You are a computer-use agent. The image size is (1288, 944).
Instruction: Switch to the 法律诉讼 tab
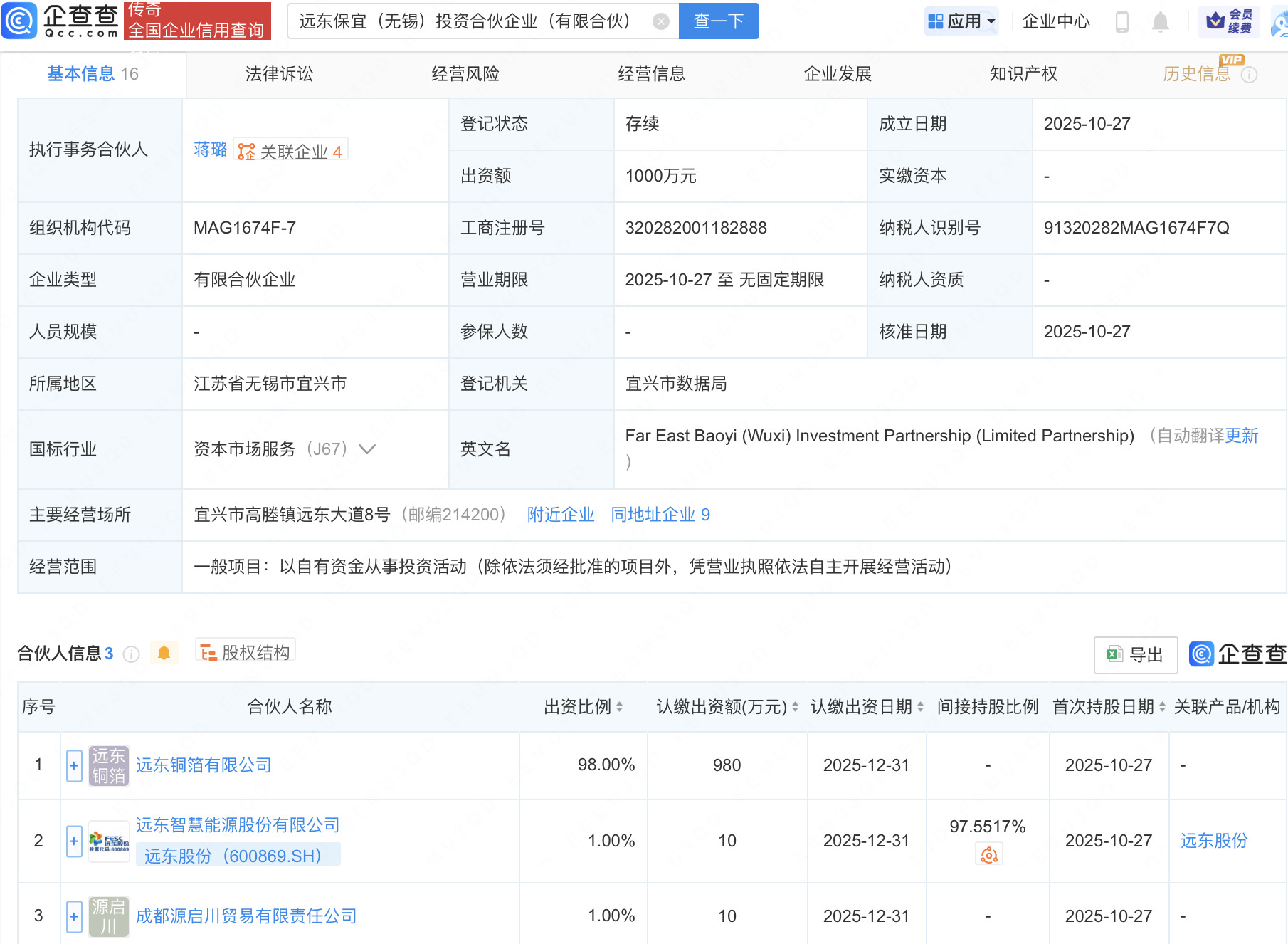point(279,74)
